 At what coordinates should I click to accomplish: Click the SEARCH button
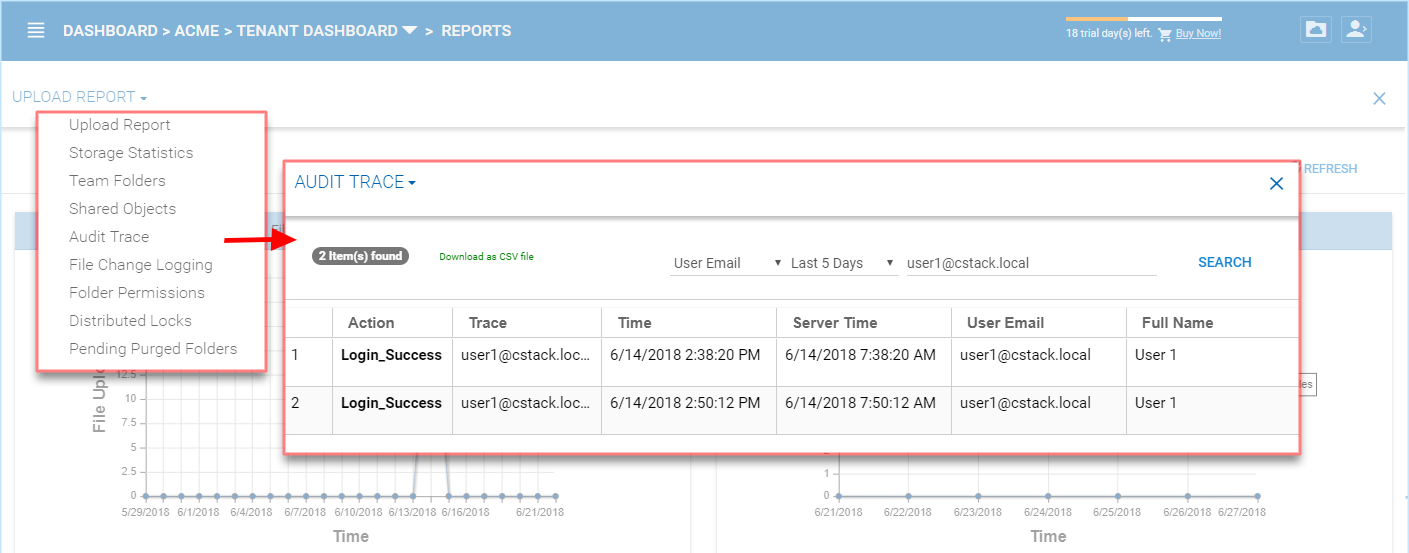(x=1225, y=262)
